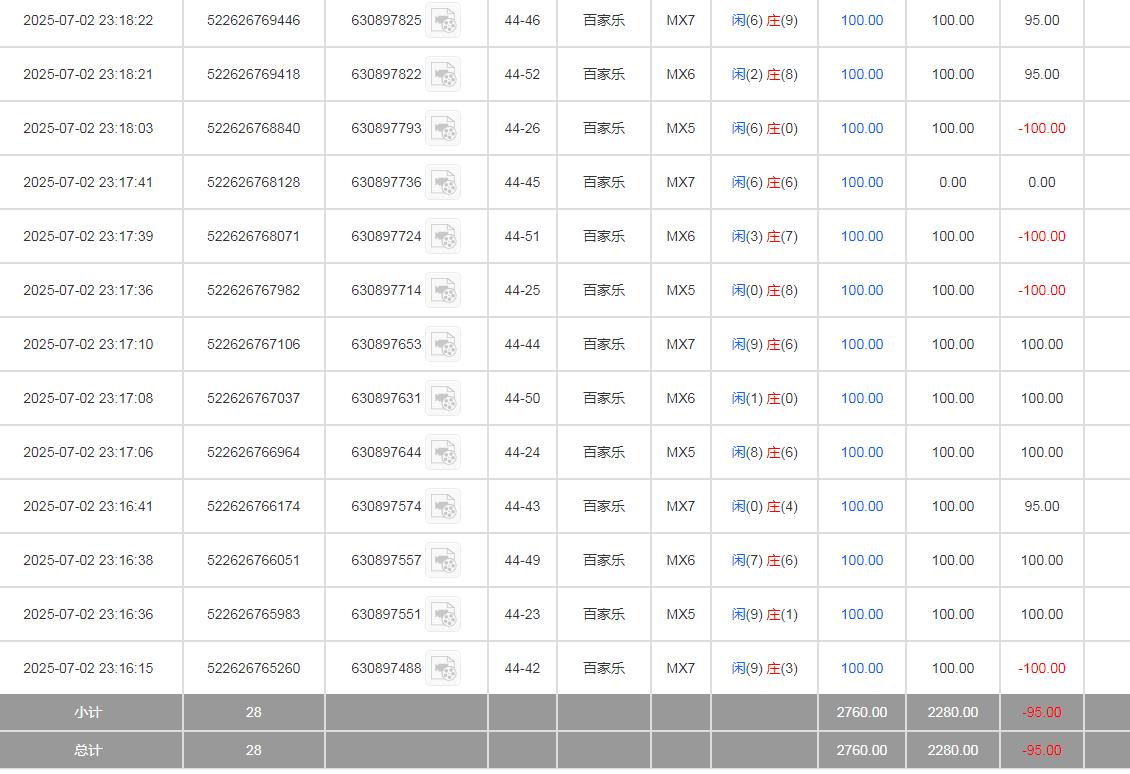
Task: Open video replay icon beside round 630897825
Action: pos(443,21)
